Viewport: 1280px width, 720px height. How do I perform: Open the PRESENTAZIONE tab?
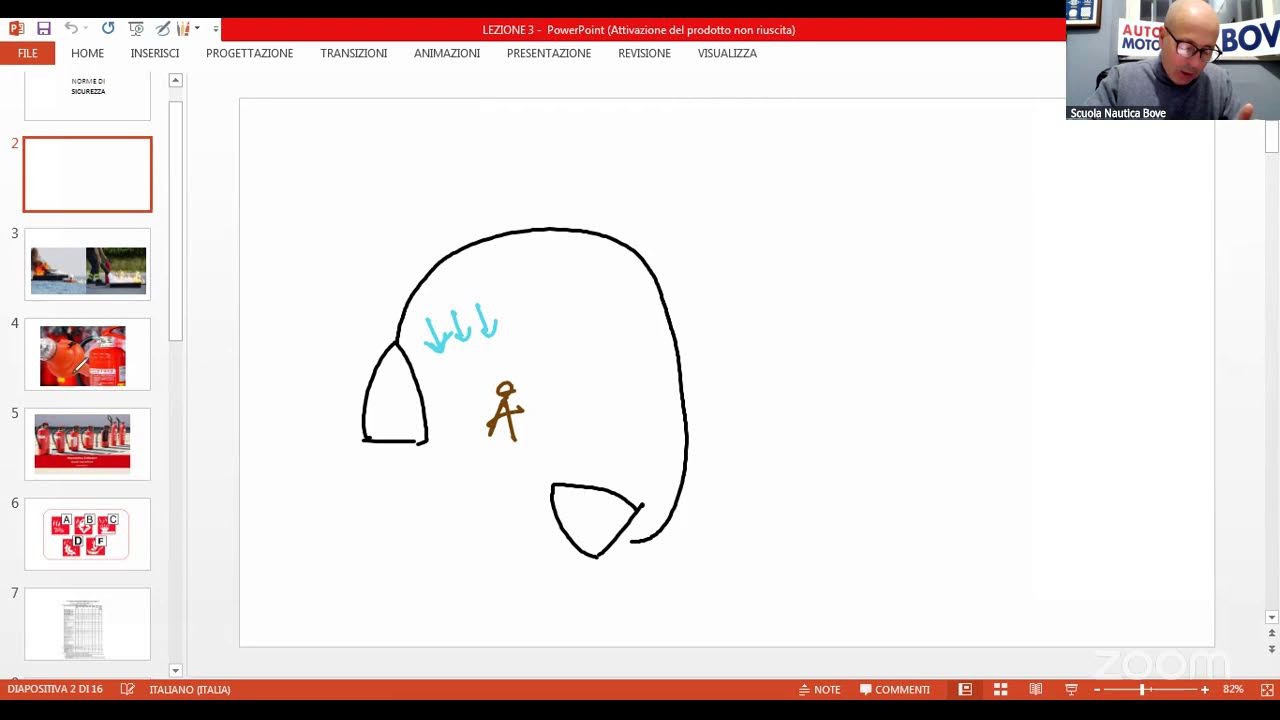[x=549, y=53]
